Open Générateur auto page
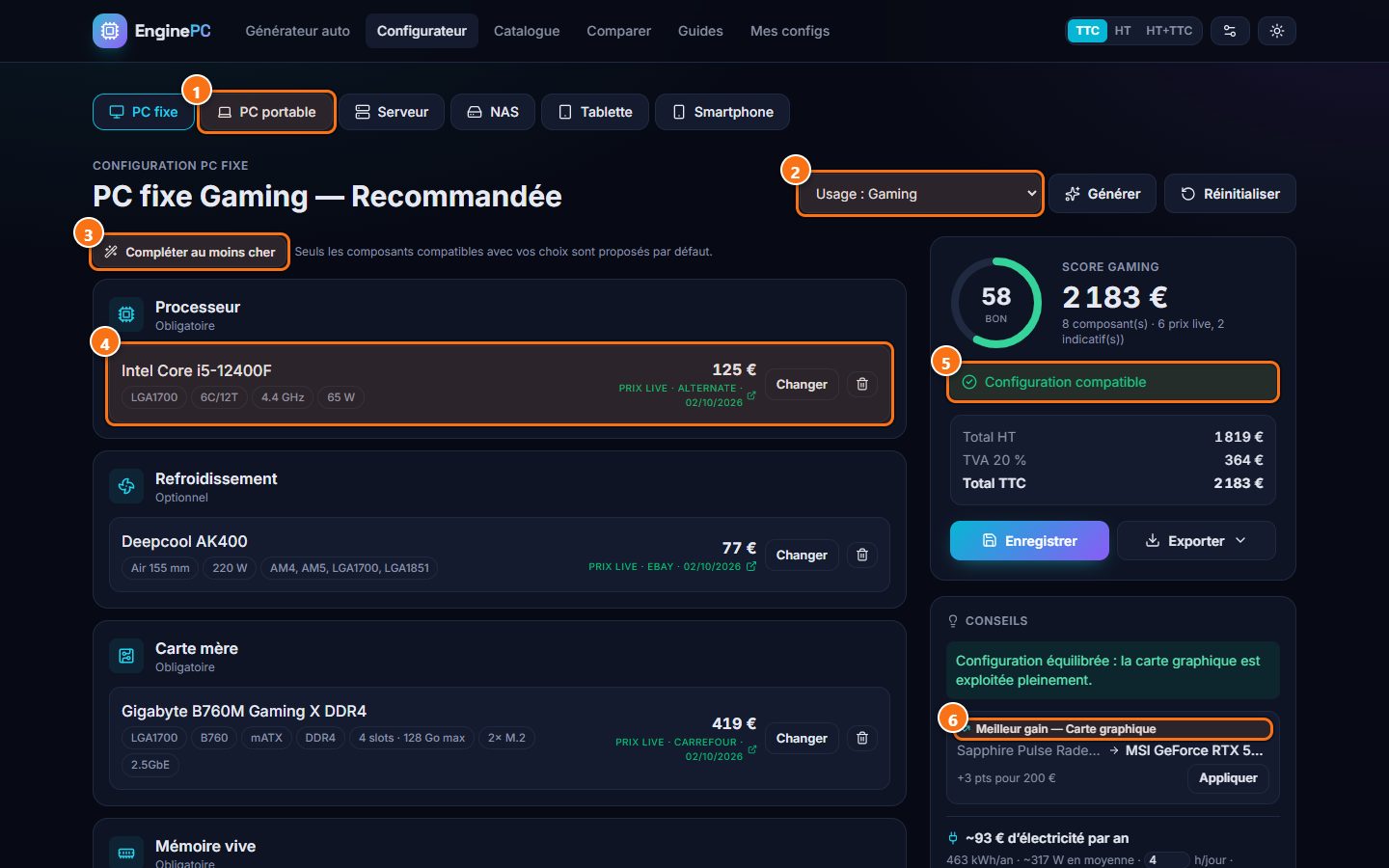 click(x=297, y=31)
